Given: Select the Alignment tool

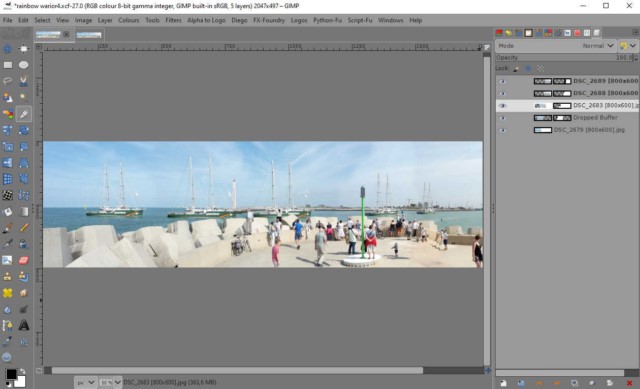Looking at the screenshot, I should [x=24, y=49].
